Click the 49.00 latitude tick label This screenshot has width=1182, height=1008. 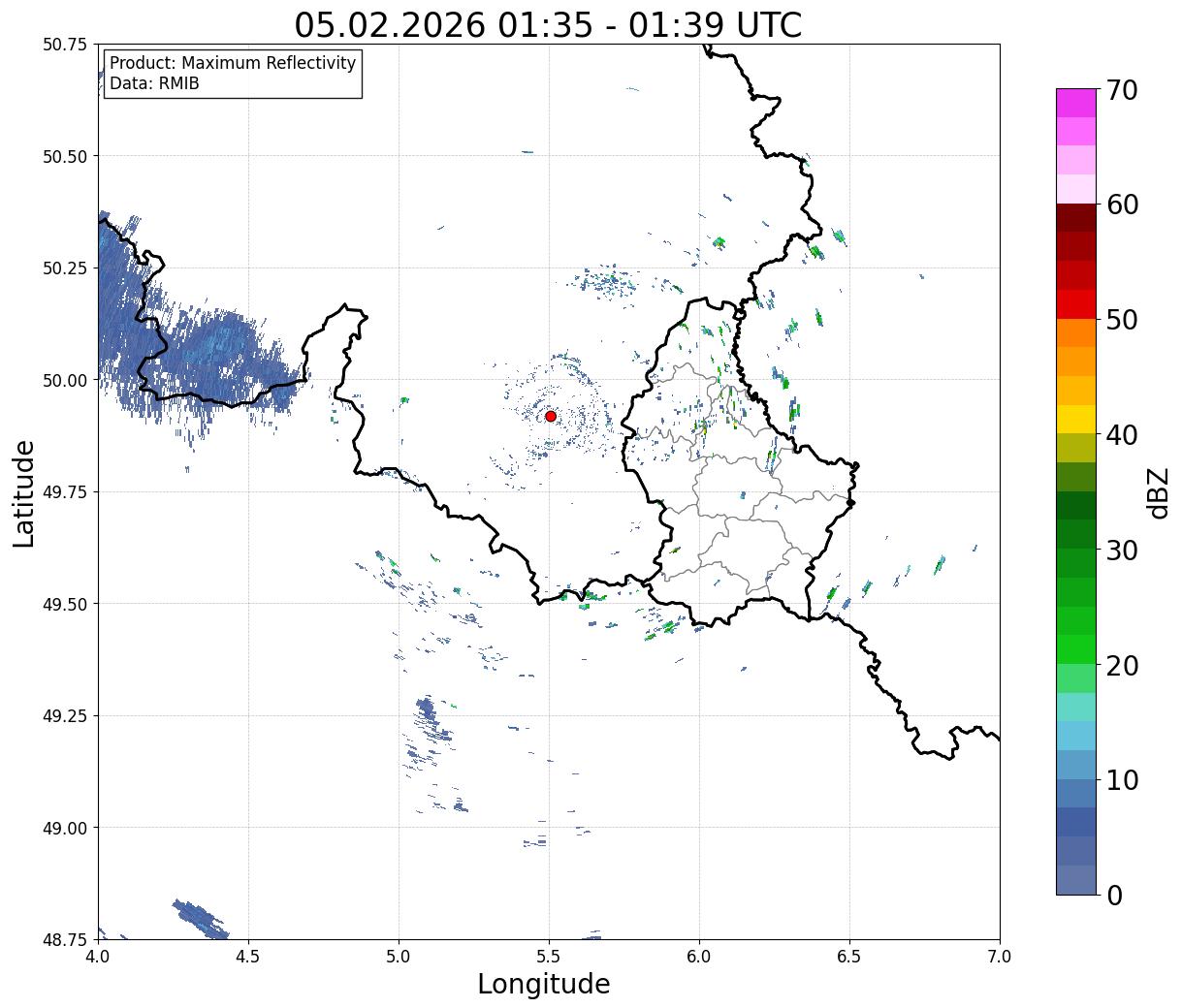[x=65, y=828]
